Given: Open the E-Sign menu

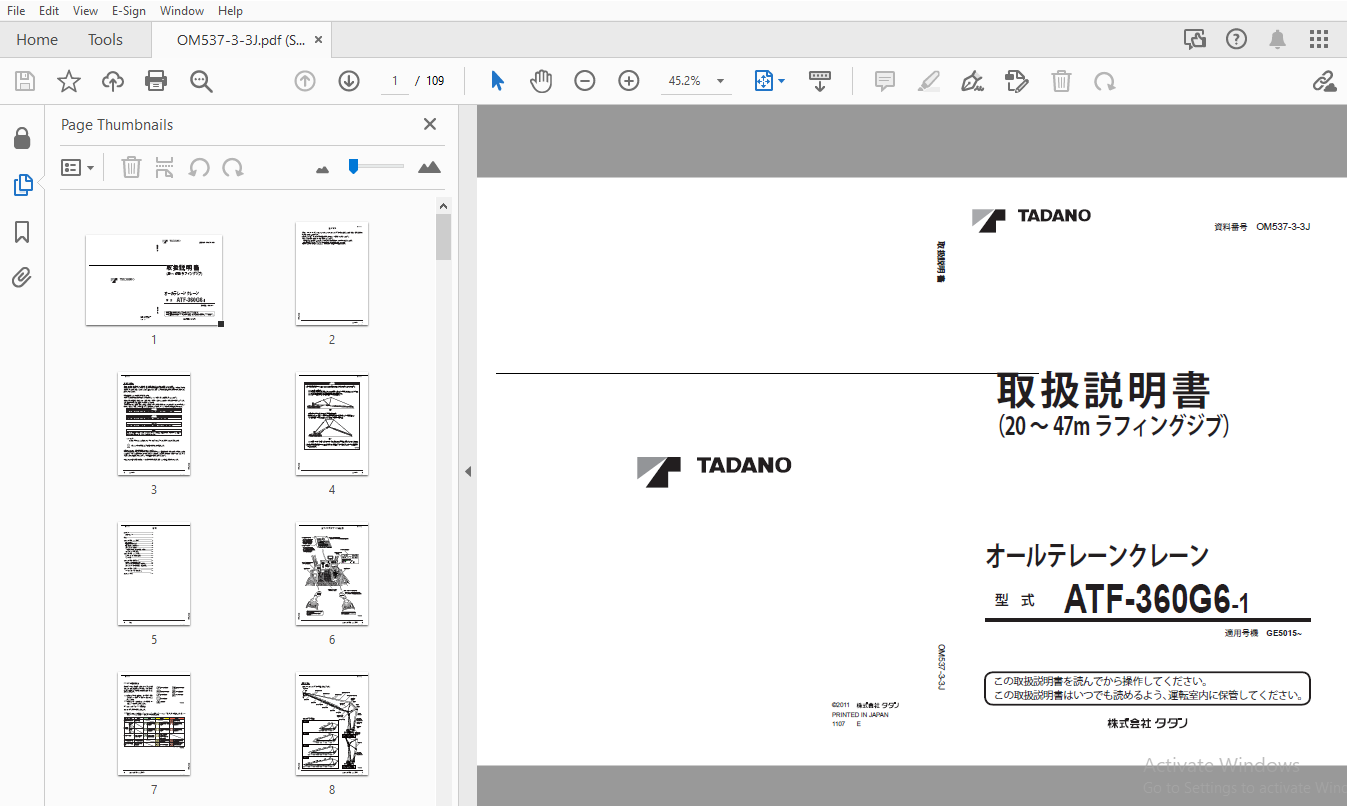Looking at the screenshot, I should (x=129, y=10).
